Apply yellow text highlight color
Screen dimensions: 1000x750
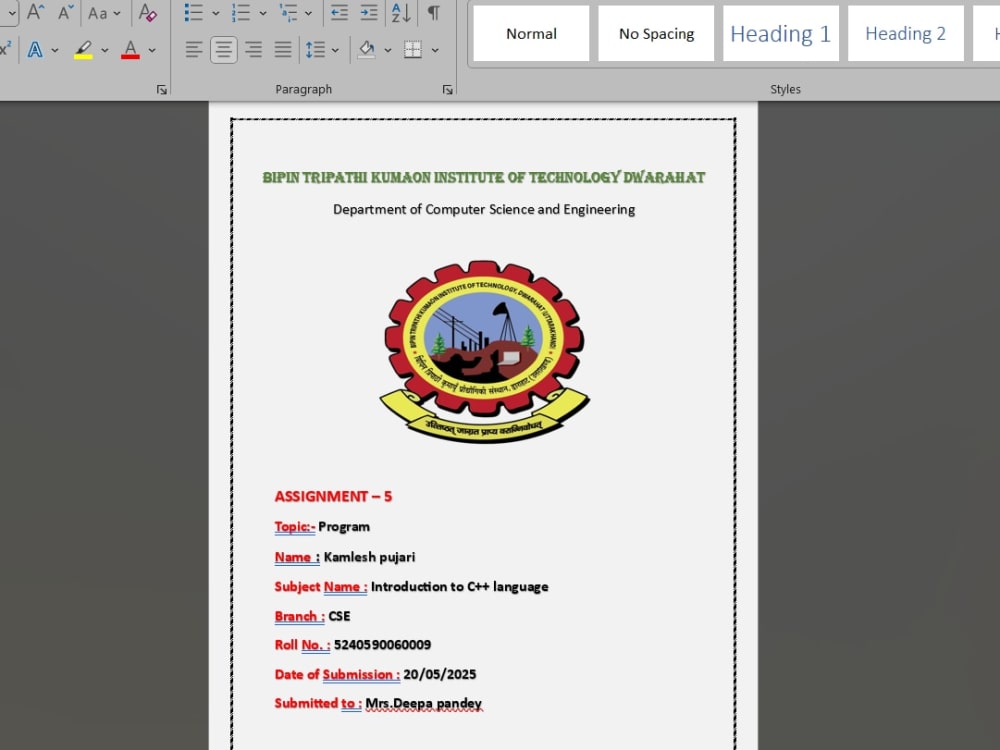84,50
